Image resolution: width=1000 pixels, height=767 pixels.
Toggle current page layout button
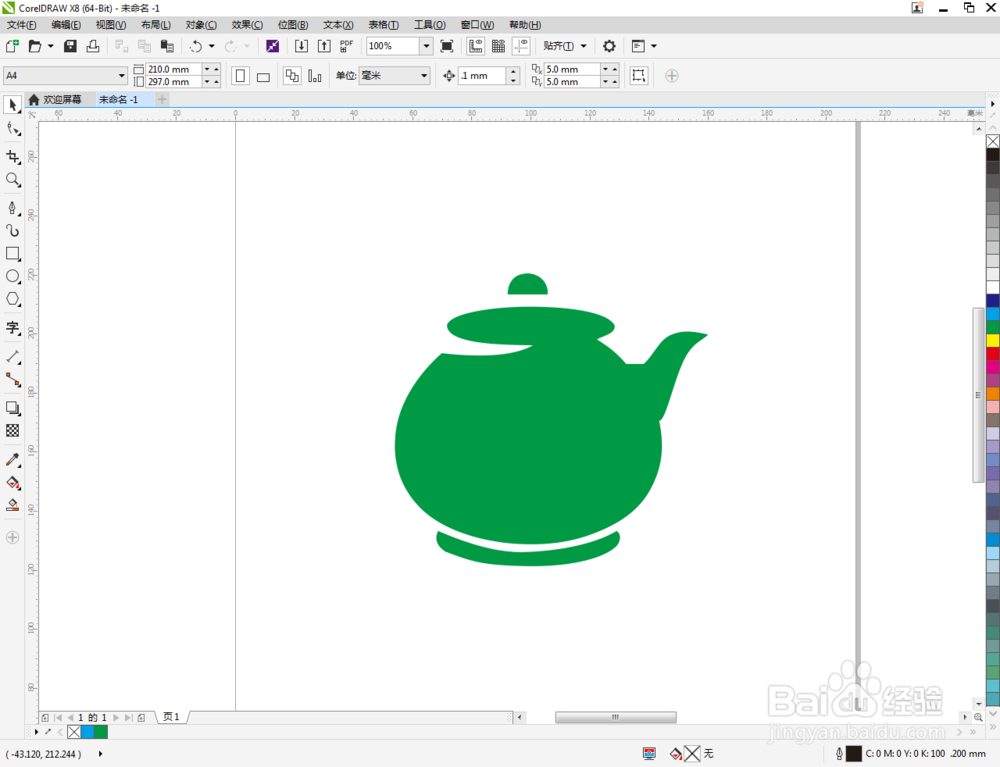(x=315, y=76)
